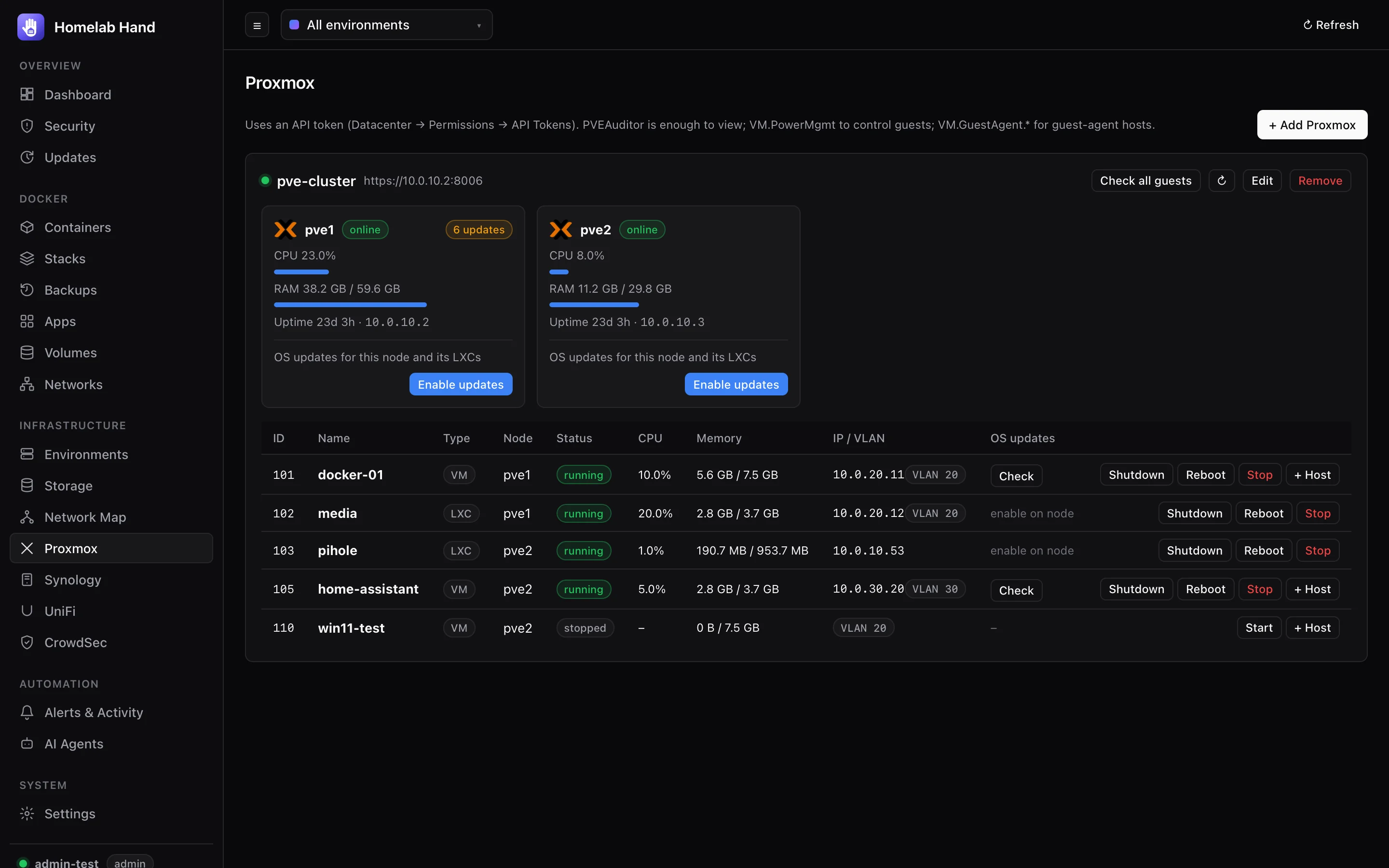Image resolution: width=1389 pixels, height=868 pixels.
Task: Open the Security shield icon
Action: coord(27,126)
